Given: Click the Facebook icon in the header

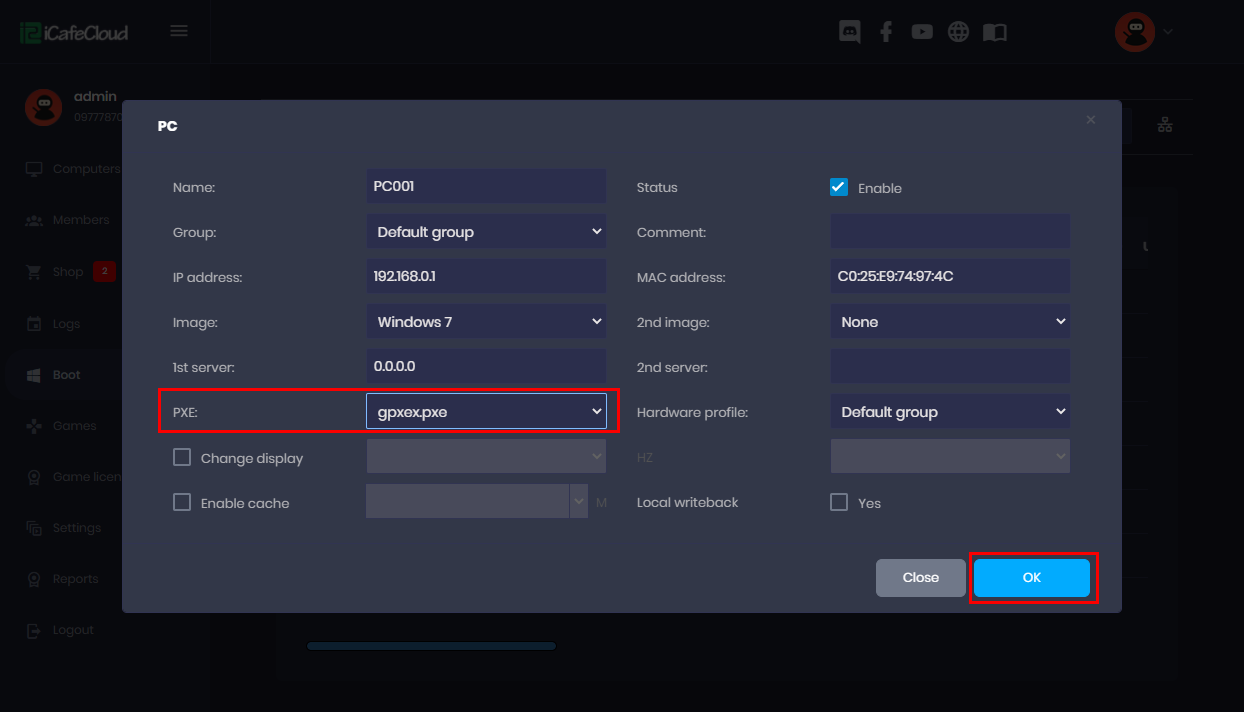Looking at the screenshot, I should click(x=885, y=31).
